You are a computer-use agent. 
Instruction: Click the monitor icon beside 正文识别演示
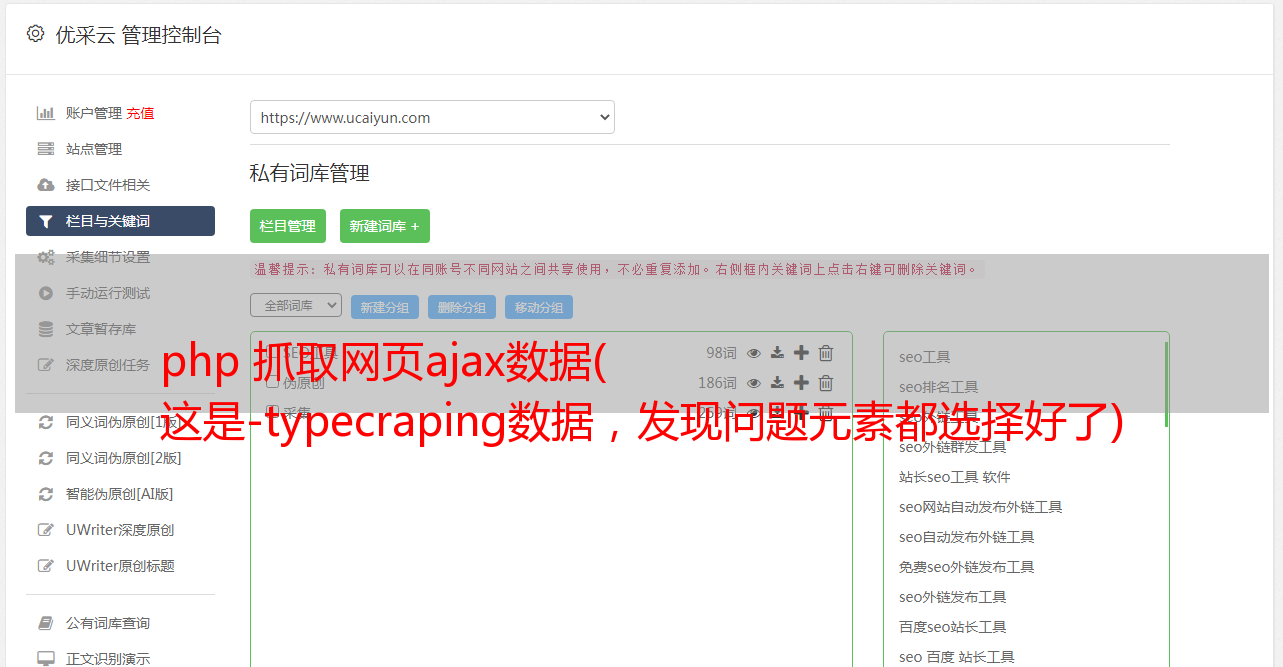point(45,659)
